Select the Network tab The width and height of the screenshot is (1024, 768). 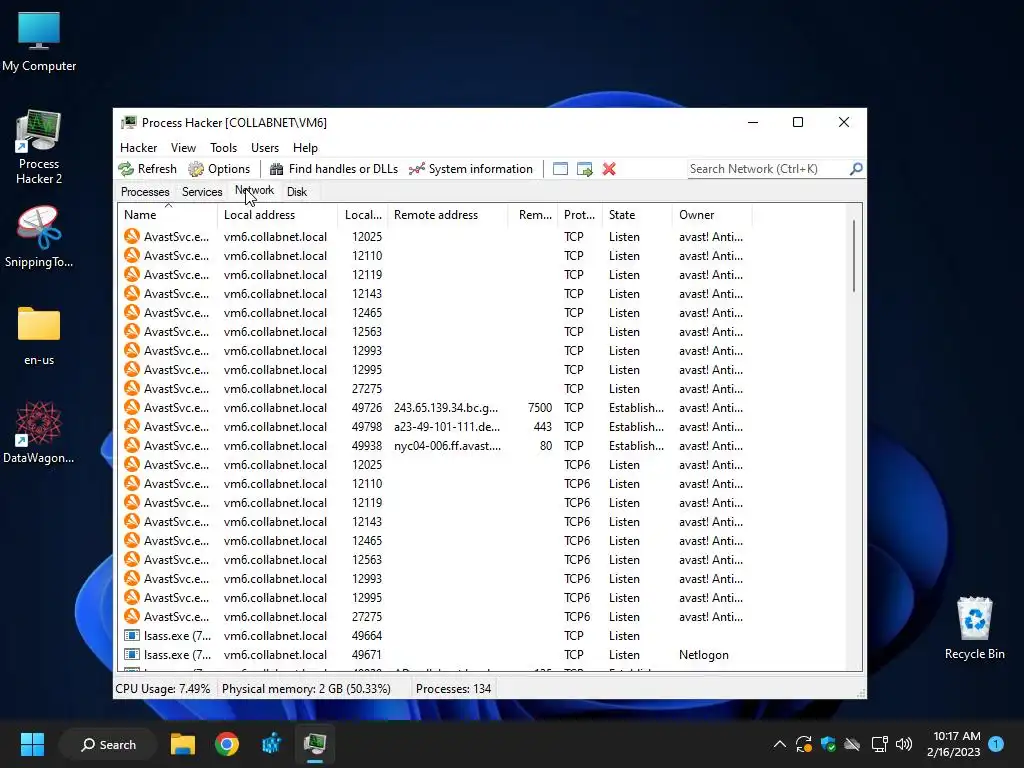[255, 190]
